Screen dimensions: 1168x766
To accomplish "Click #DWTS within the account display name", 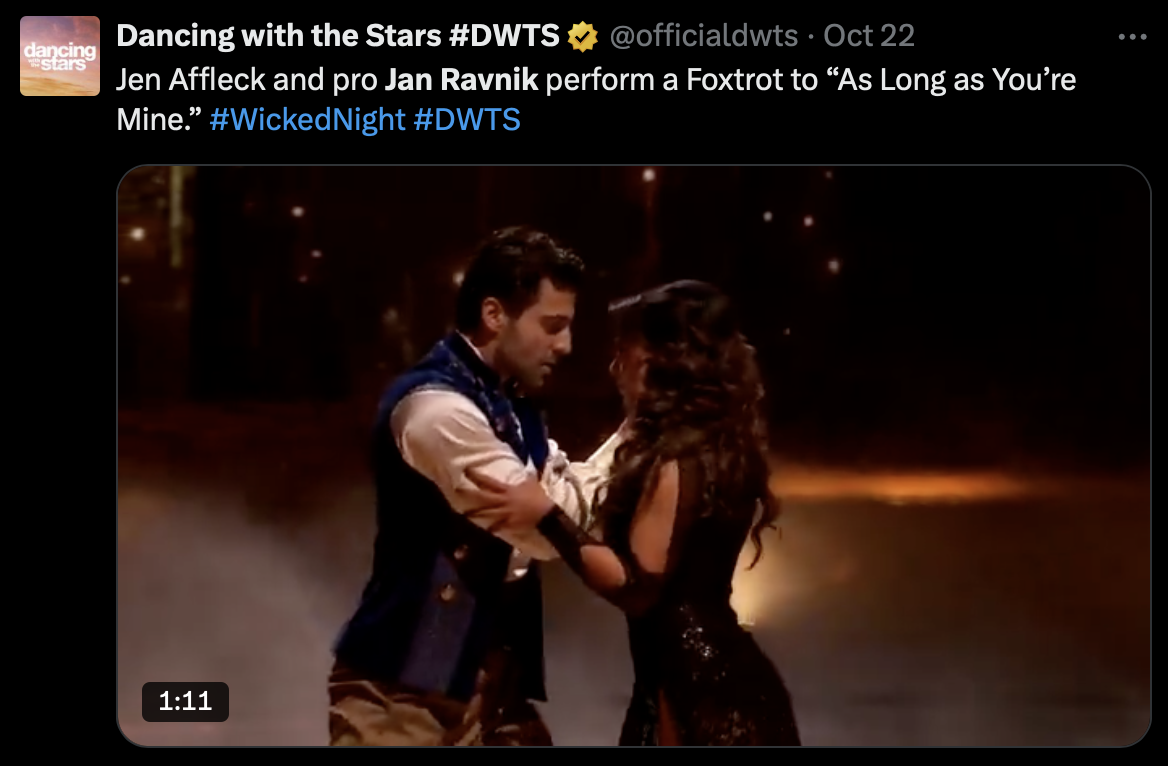I will coord(504,36).
